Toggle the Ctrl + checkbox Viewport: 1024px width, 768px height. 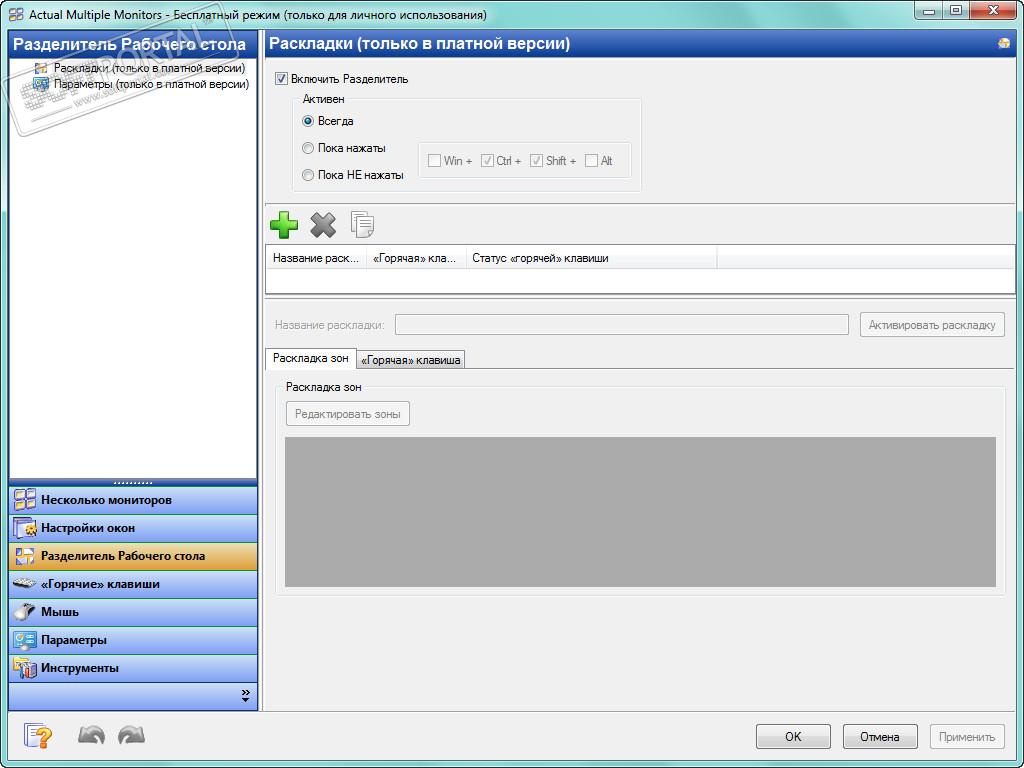coord(487,161)
